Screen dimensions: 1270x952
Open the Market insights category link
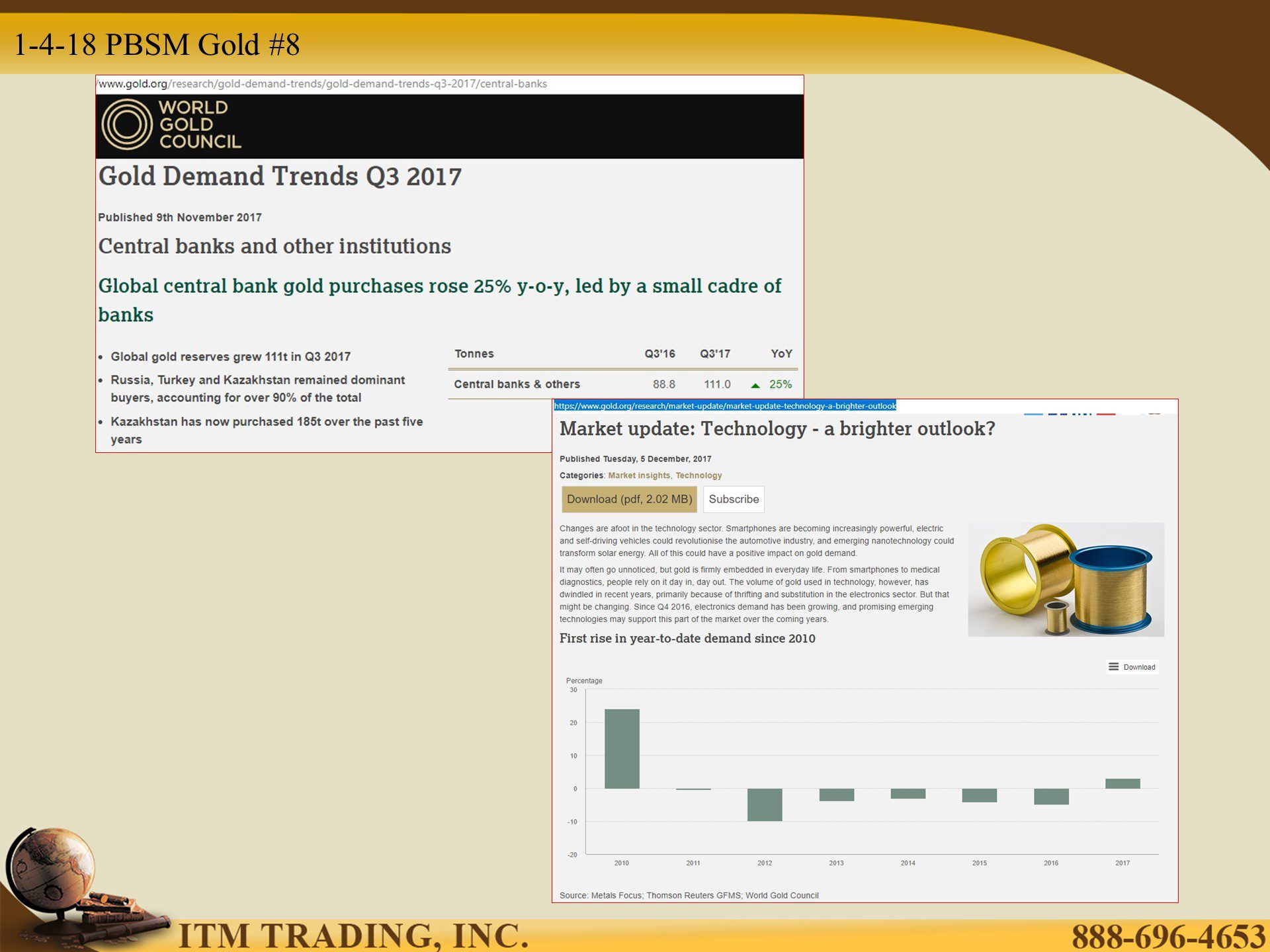[x=639, y=475]
